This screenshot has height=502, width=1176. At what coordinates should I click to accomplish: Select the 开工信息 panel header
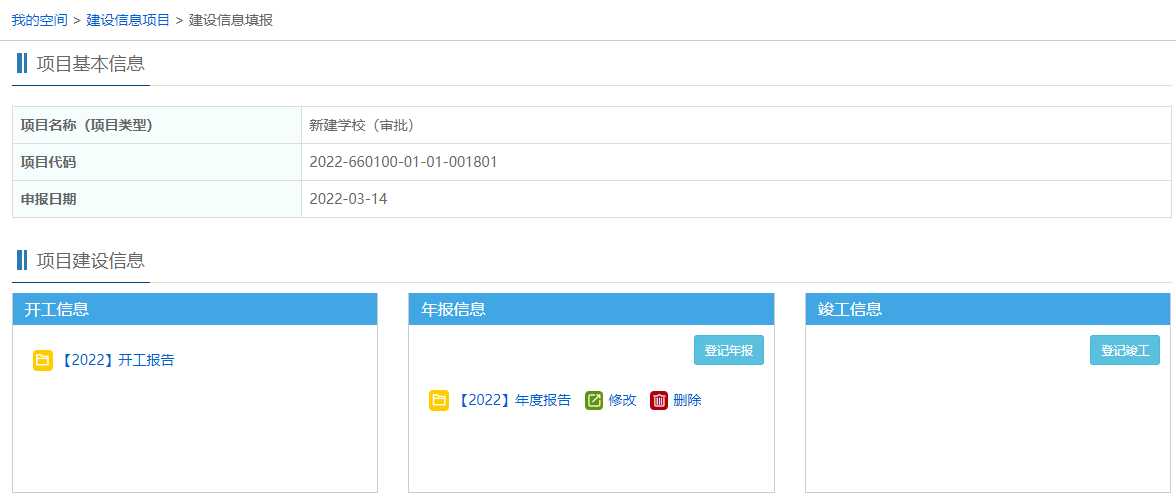coord(195,309)
